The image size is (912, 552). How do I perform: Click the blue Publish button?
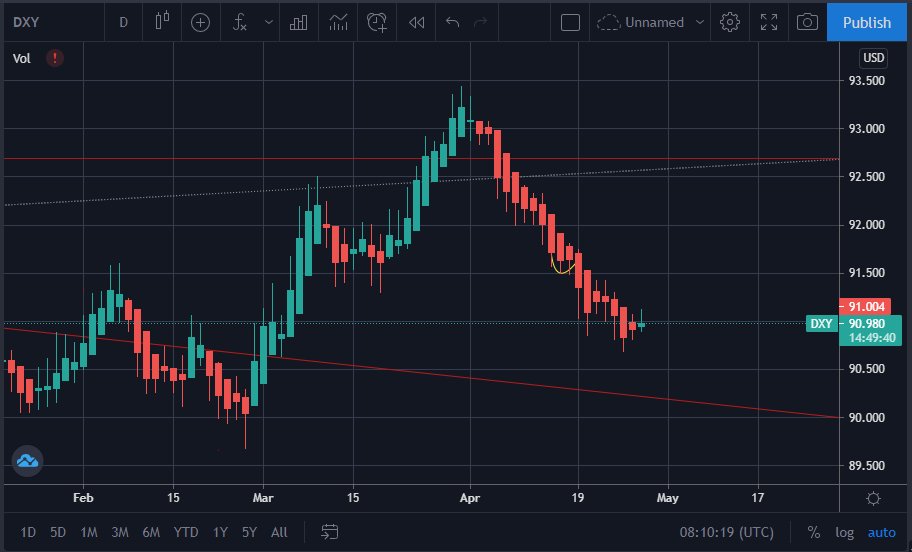[x=867, y=22]
